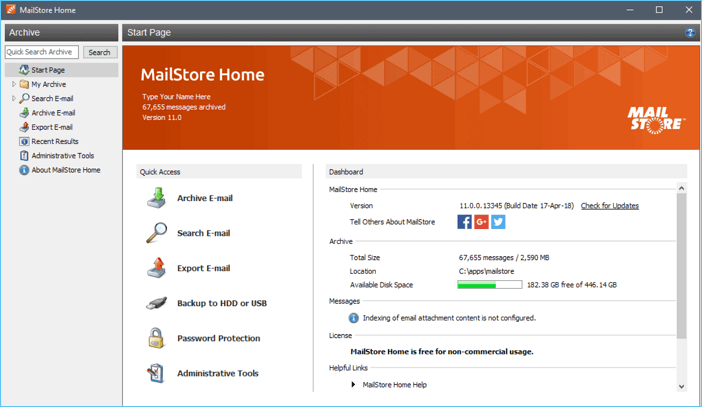Maximize the MailStore Home window
702x407 pixels.
tap(659, 9)
